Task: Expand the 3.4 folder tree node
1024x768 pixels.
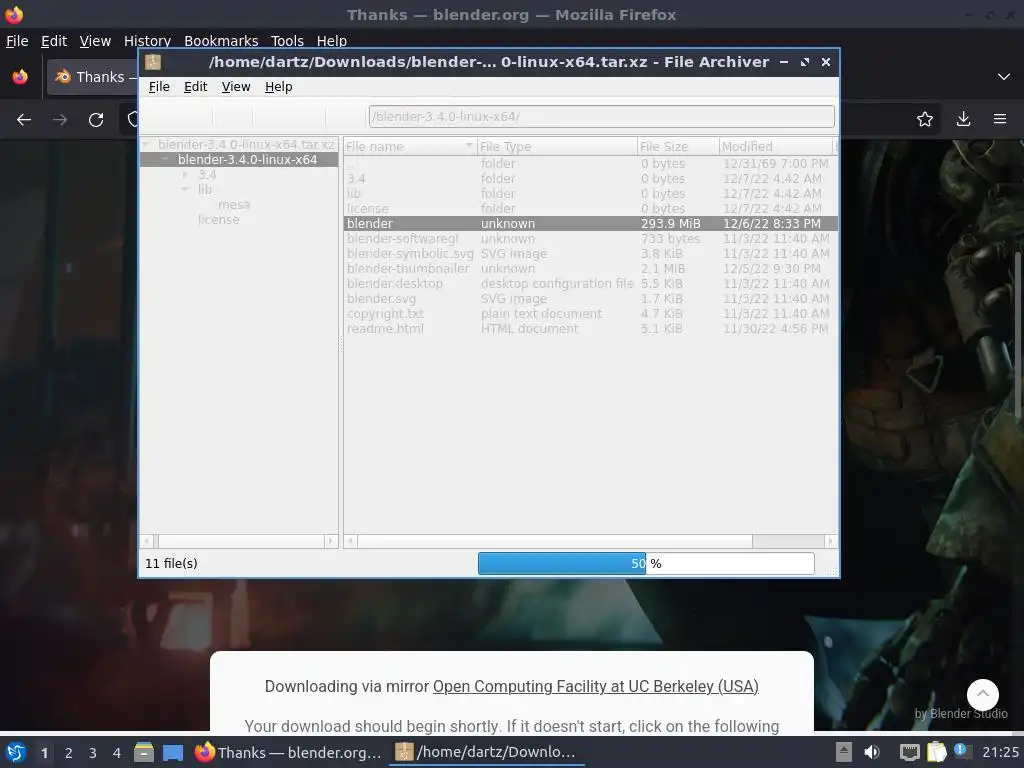Action: point(185,174)
